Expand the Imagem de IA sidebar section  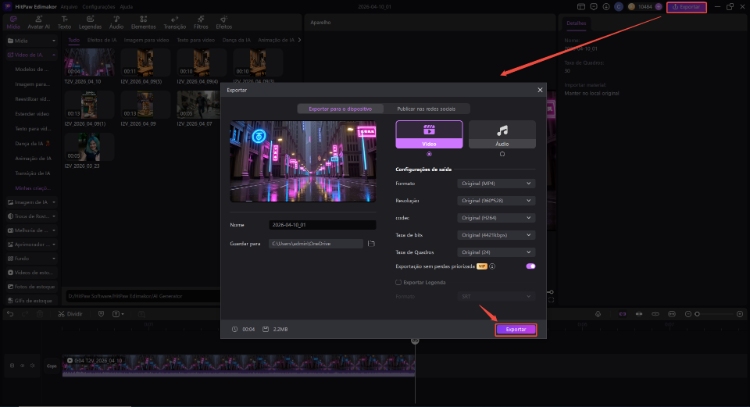[x=32, y=202]
